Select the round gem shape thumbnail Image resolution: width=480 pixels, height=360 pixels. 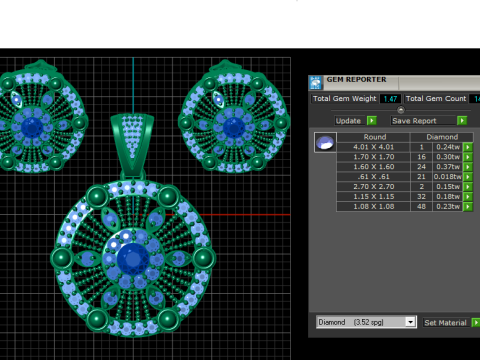(325, 142)
